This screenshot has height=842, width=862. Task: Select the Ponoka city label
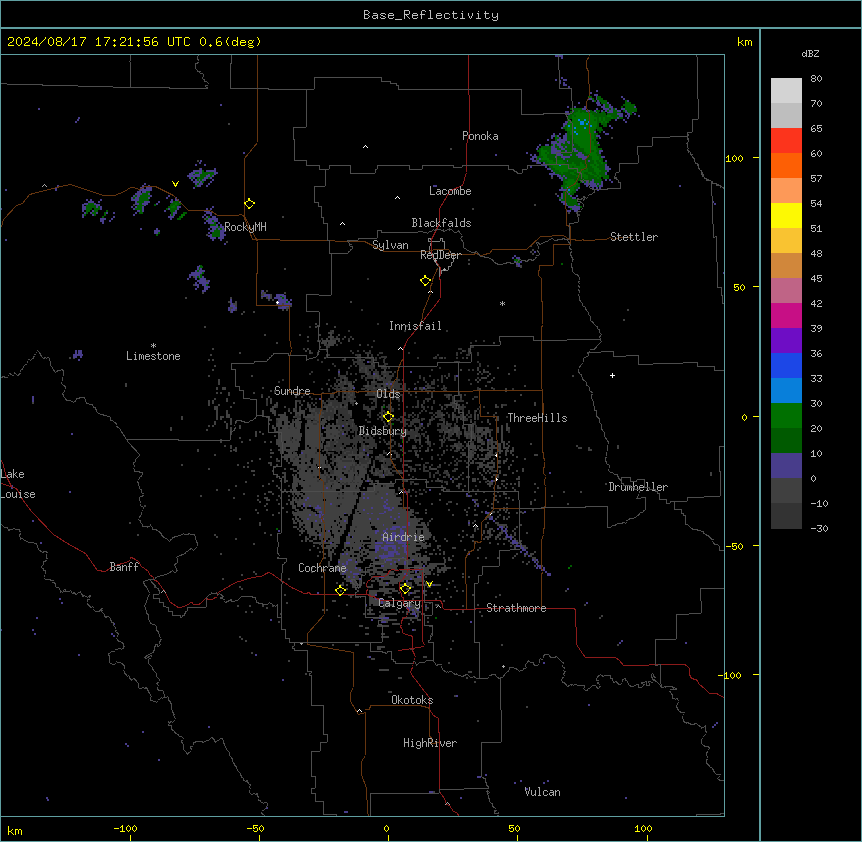point(480,136)
